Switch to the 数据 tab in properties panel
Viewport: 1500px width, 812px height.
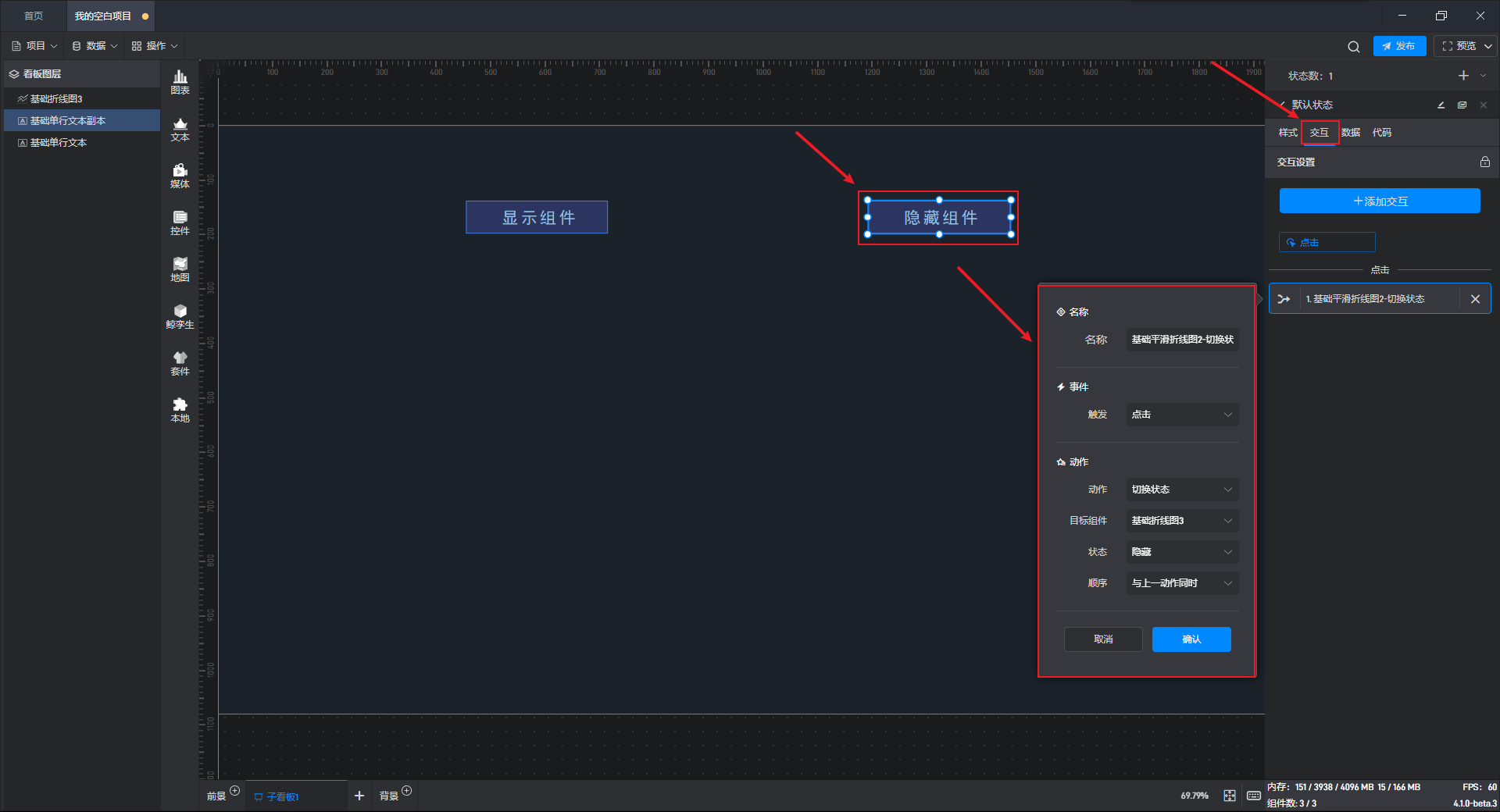1351,133
